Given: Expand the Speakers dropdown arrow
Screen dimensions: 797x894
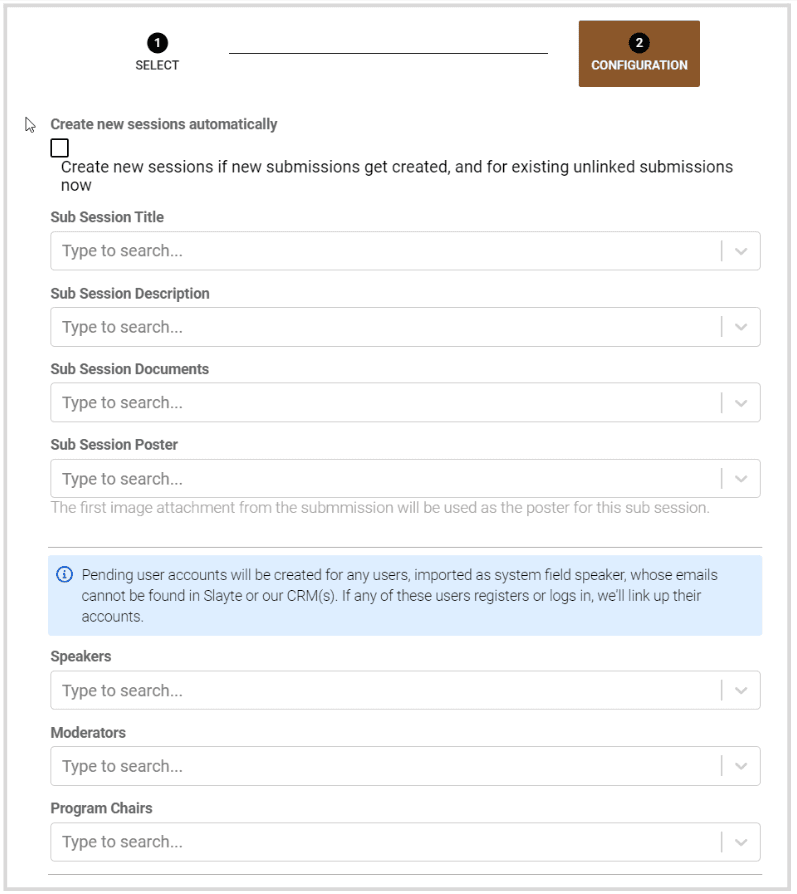Looking at the screenshot, I should click(x=741, y=691).
